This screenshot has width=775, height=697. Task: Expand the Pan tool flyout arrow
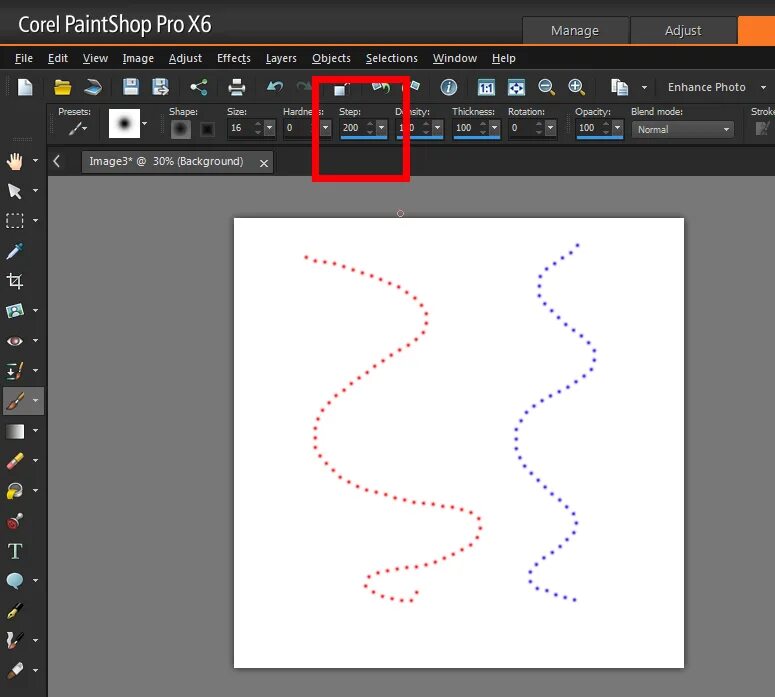tap(35, 161)
